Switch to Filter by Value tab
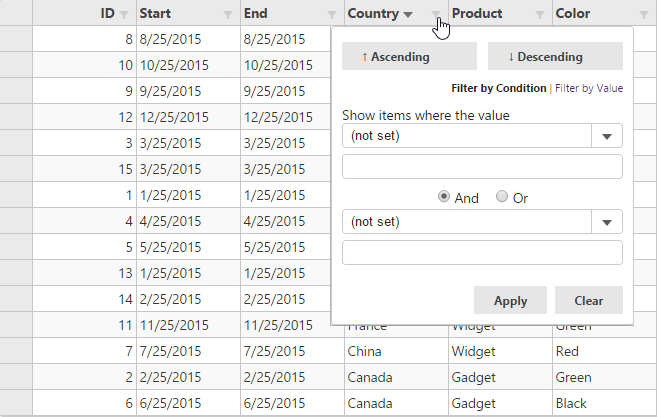The height and width of the screenshot is (417, 657). point(589,88)
